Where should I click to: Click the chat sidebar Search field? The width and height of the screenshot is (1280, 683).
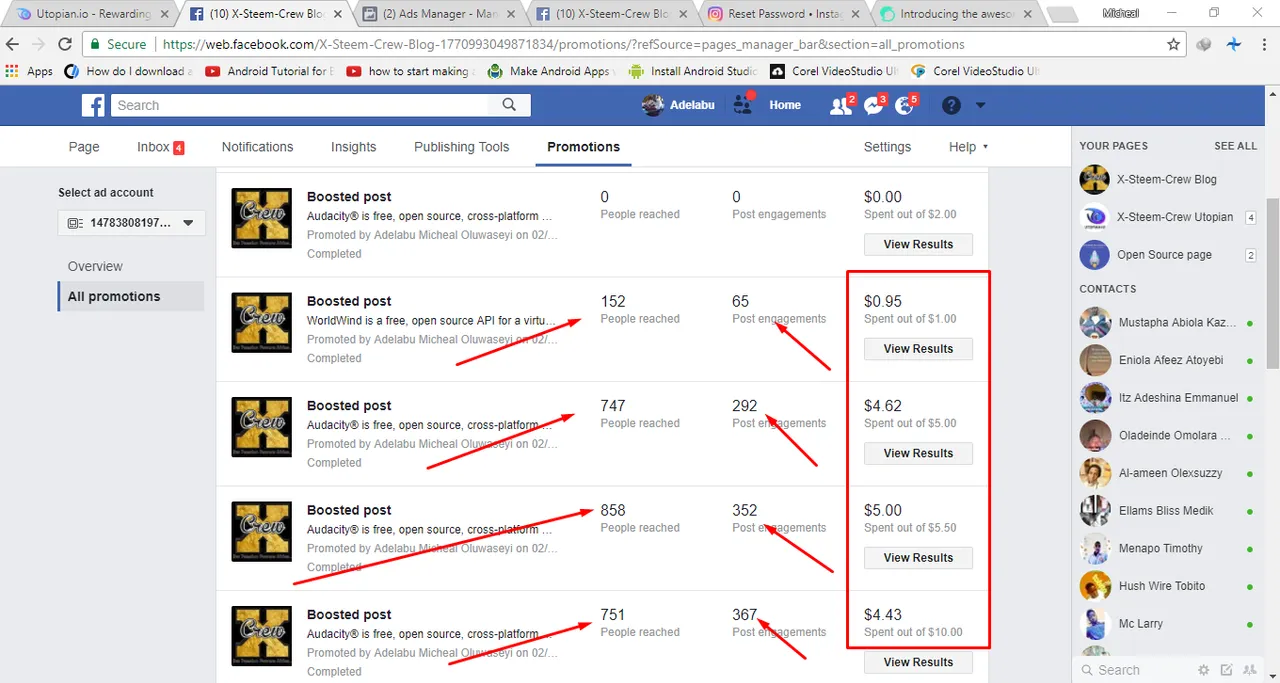[x=1135, y=670]
